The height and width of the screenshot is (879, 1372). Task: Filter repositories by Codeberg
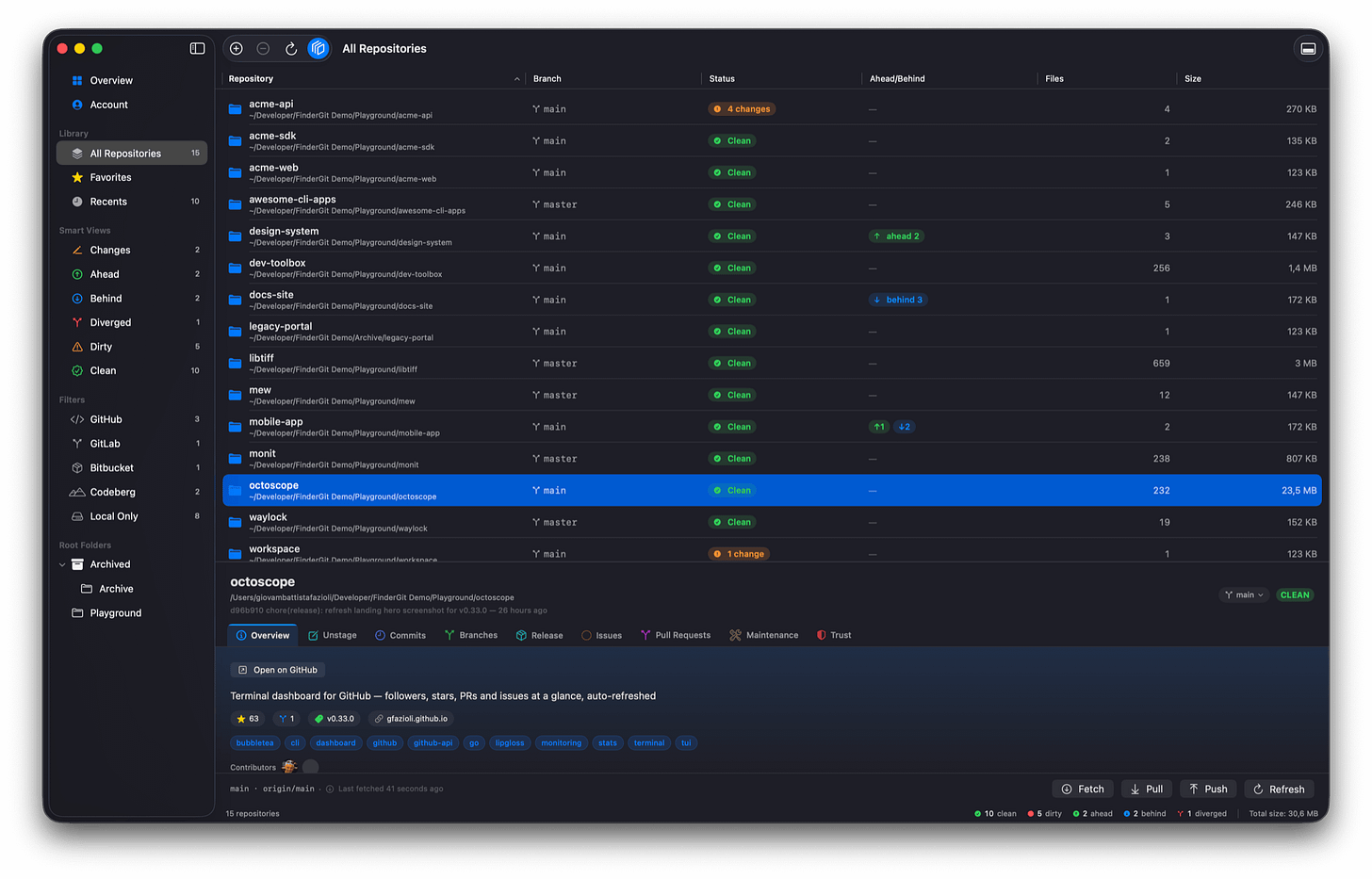click(131, 493)
